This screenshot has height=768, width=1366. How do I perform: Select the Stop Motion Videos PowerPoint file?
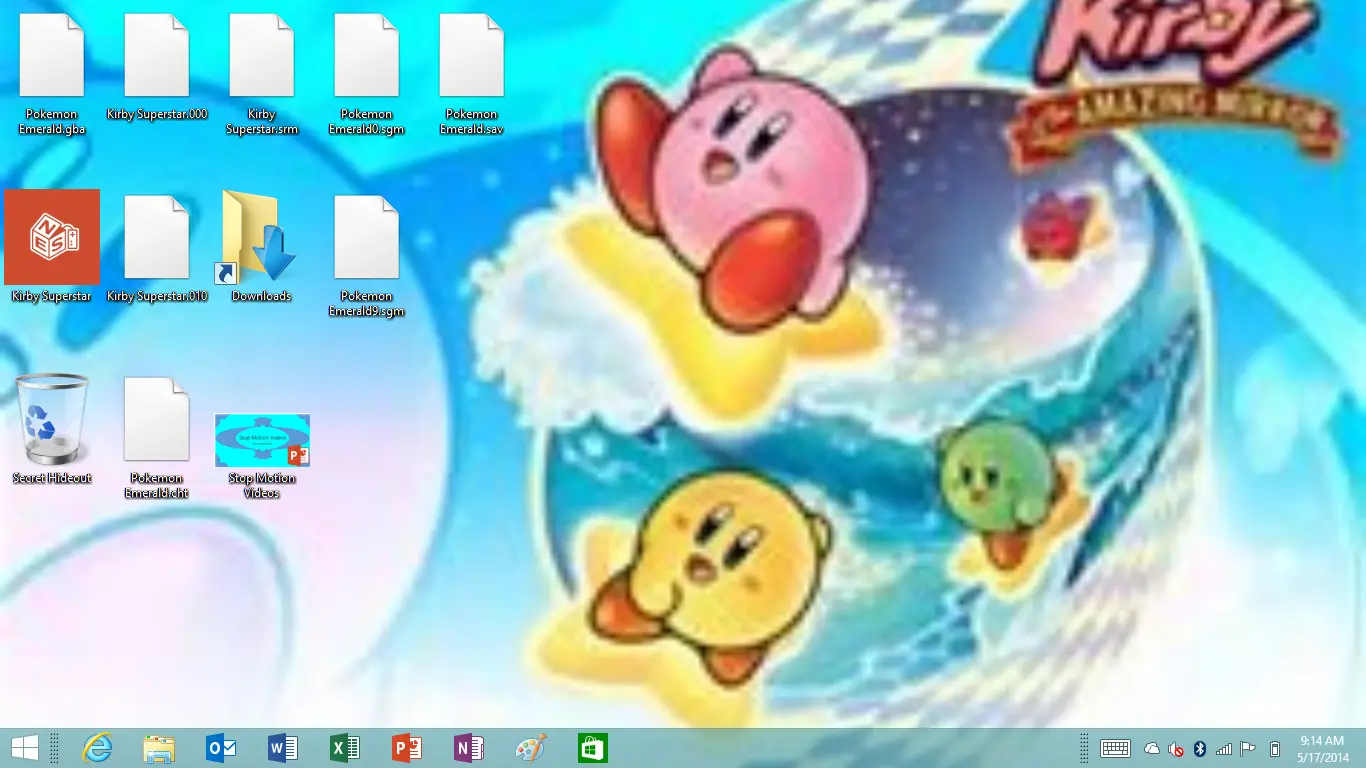pos(262,440)
